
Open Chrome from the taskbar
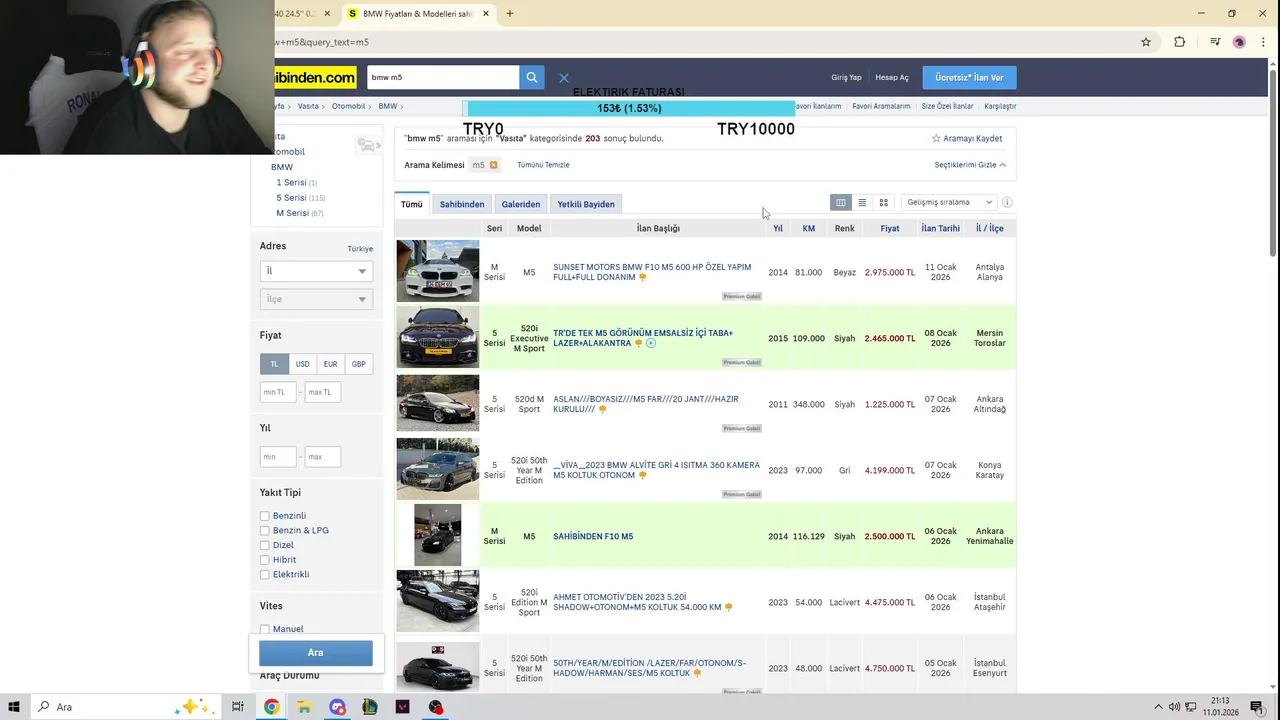coord(271,707)
